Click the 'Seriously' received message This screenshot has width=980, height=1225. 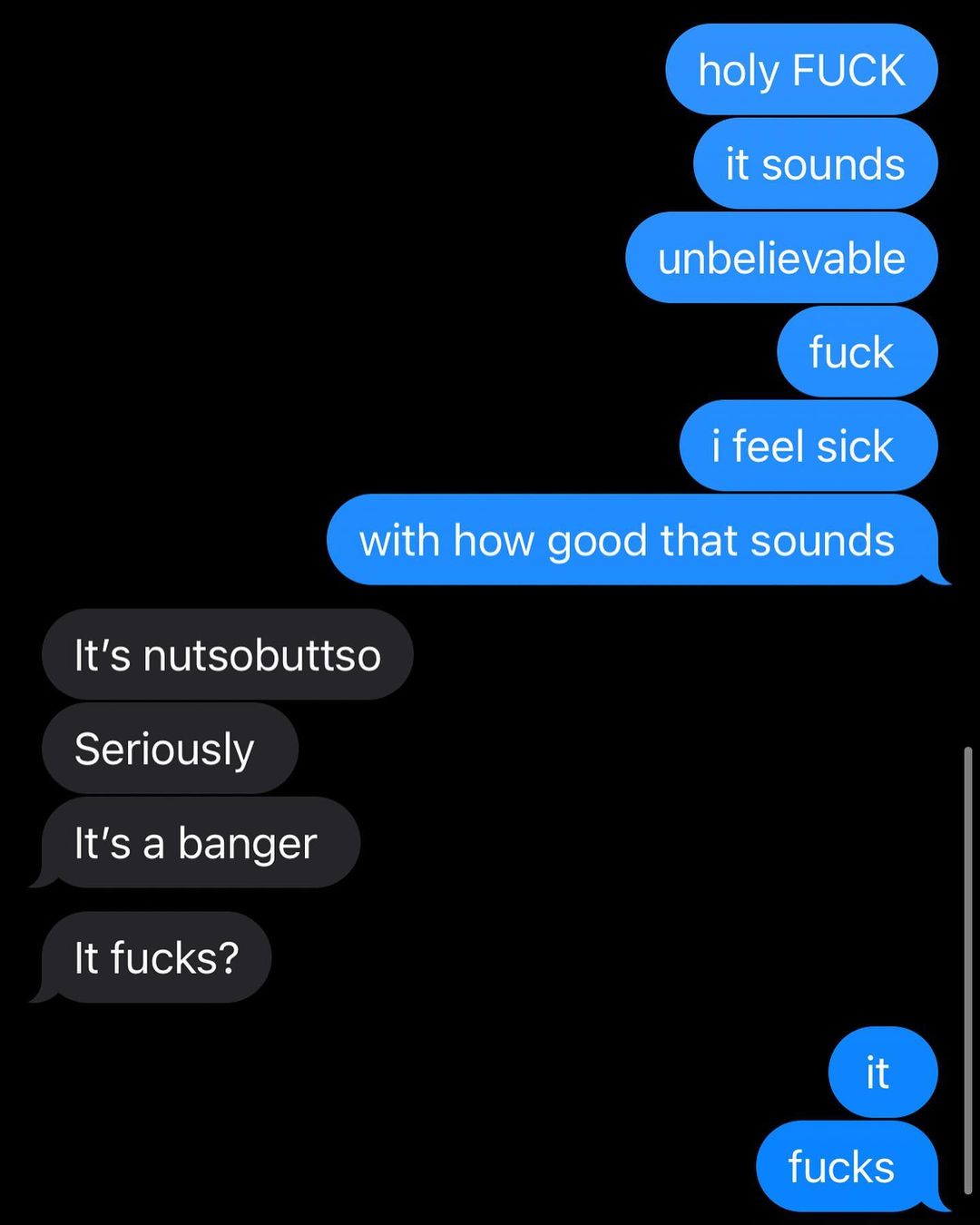point(170,749)
